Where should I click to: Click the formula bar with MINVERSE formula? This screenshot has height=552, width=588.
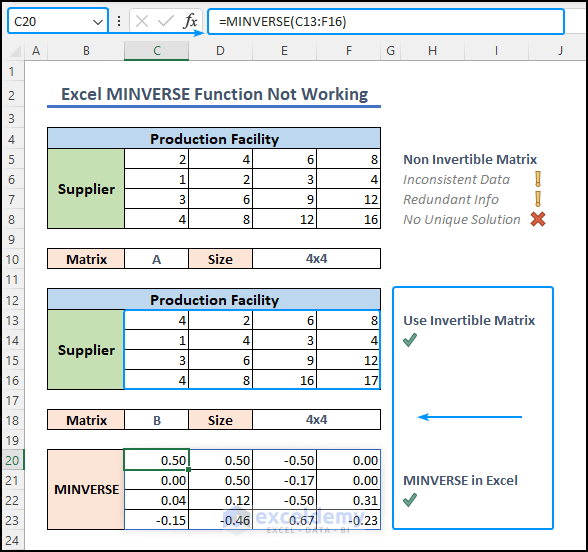[x=386, y=22]
